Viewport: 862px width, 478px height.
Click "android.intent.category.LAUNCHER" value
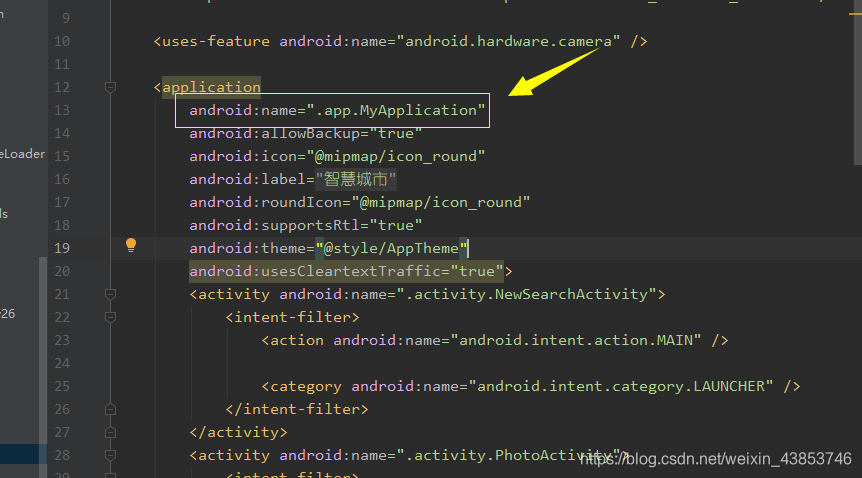pos(621,386)
